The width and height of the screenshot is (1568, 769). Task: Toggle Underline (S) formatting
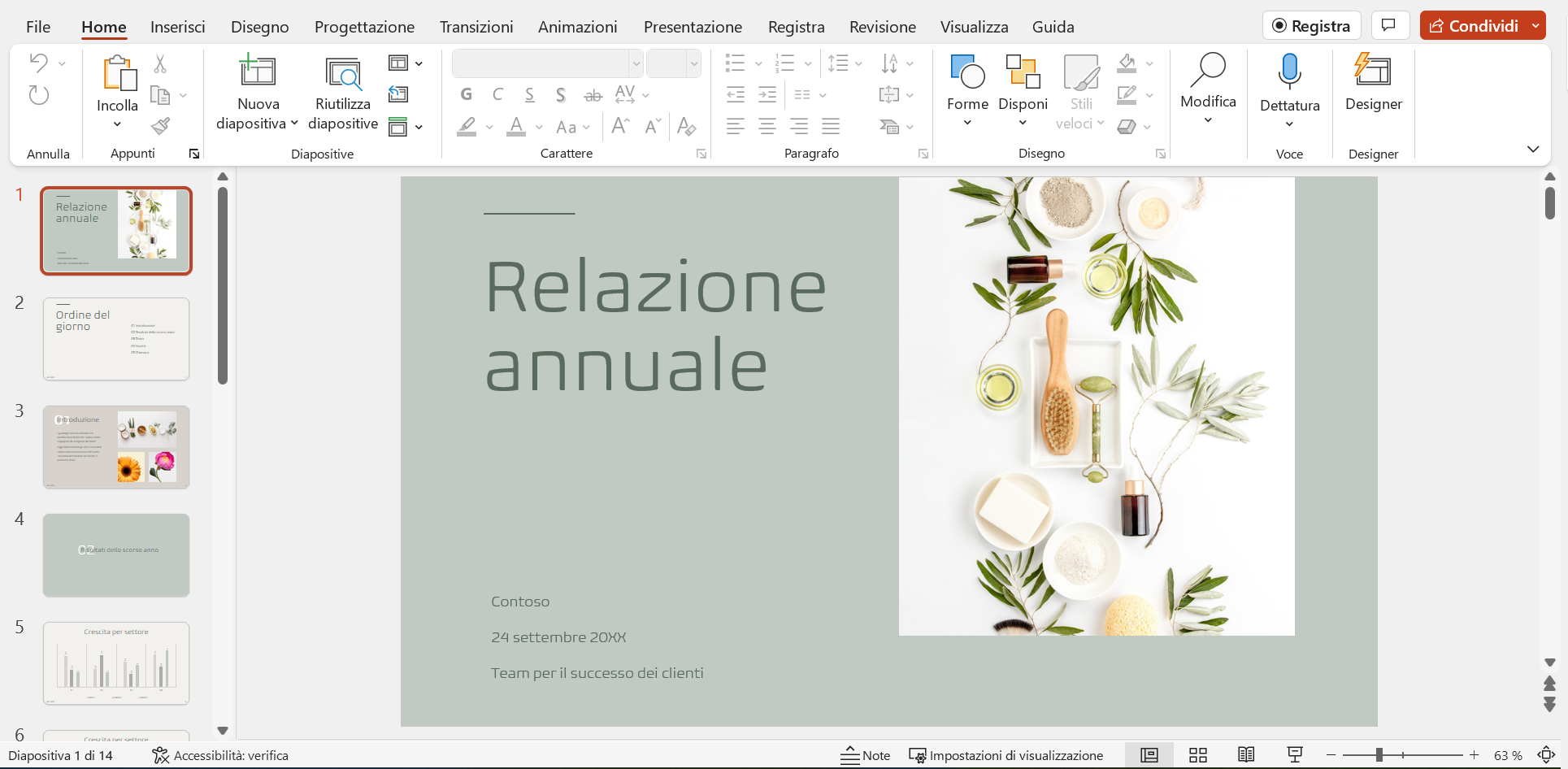coord(529,94)
